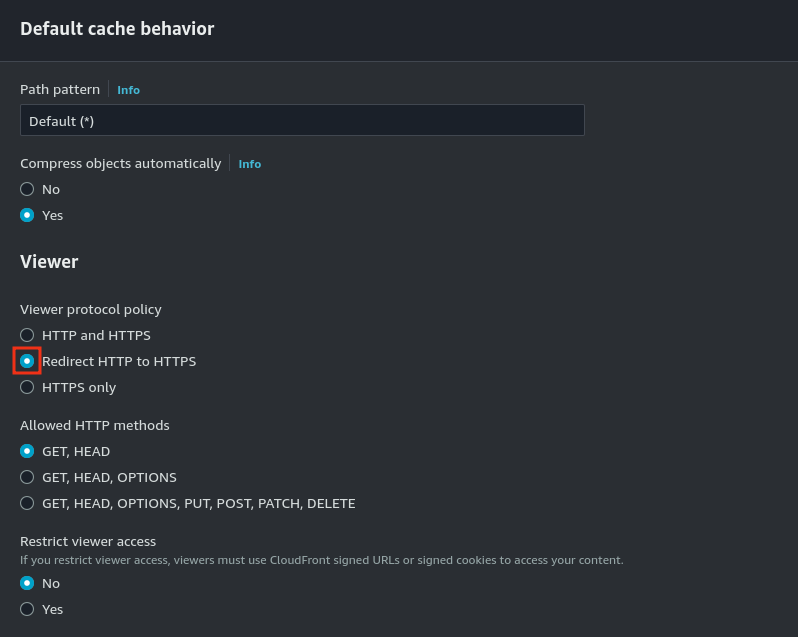Click the Compress objects automatically label
798x637 pixels.
tap(120, 163)
